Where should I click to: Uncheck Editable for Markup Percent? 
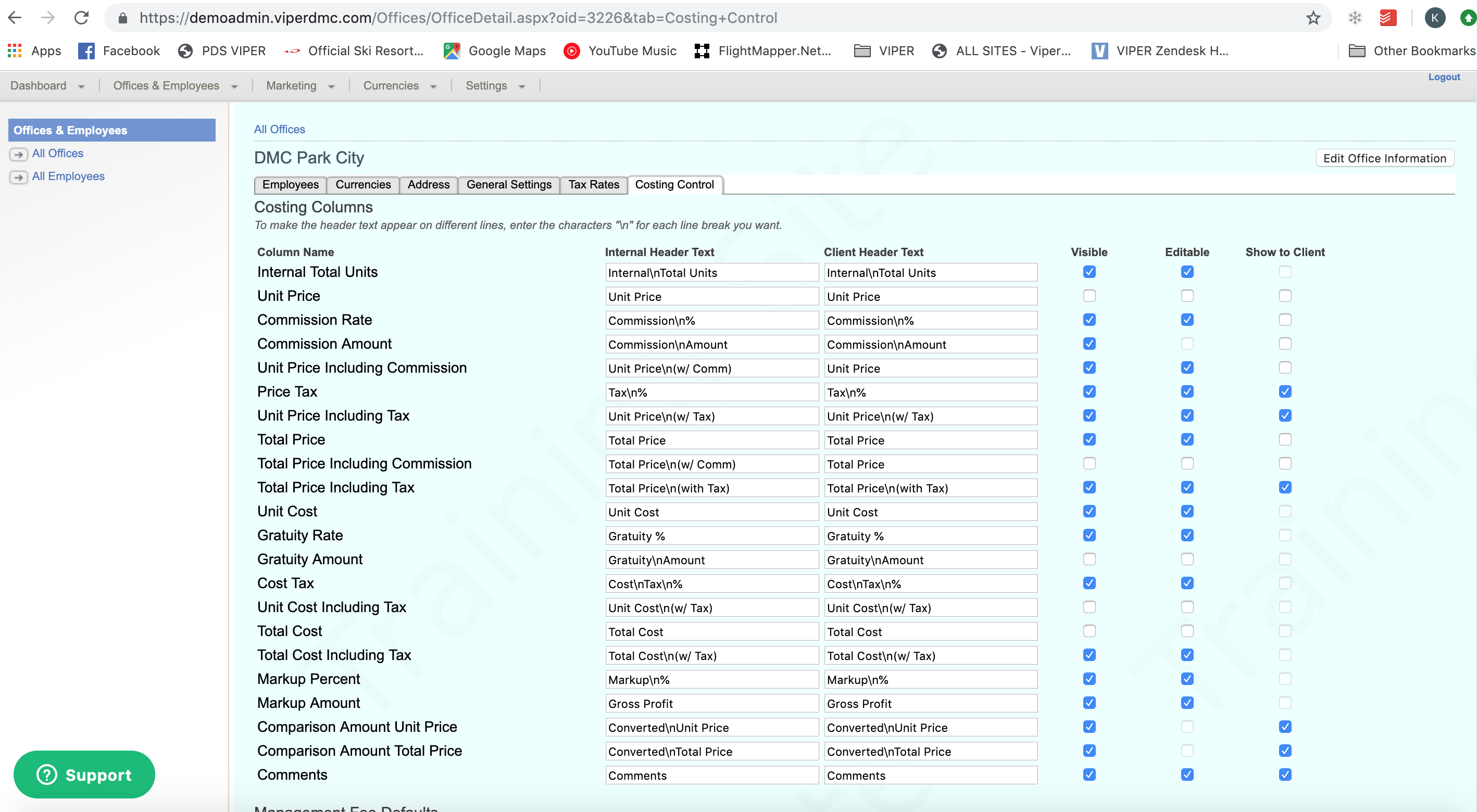(x=1187, y=678)
